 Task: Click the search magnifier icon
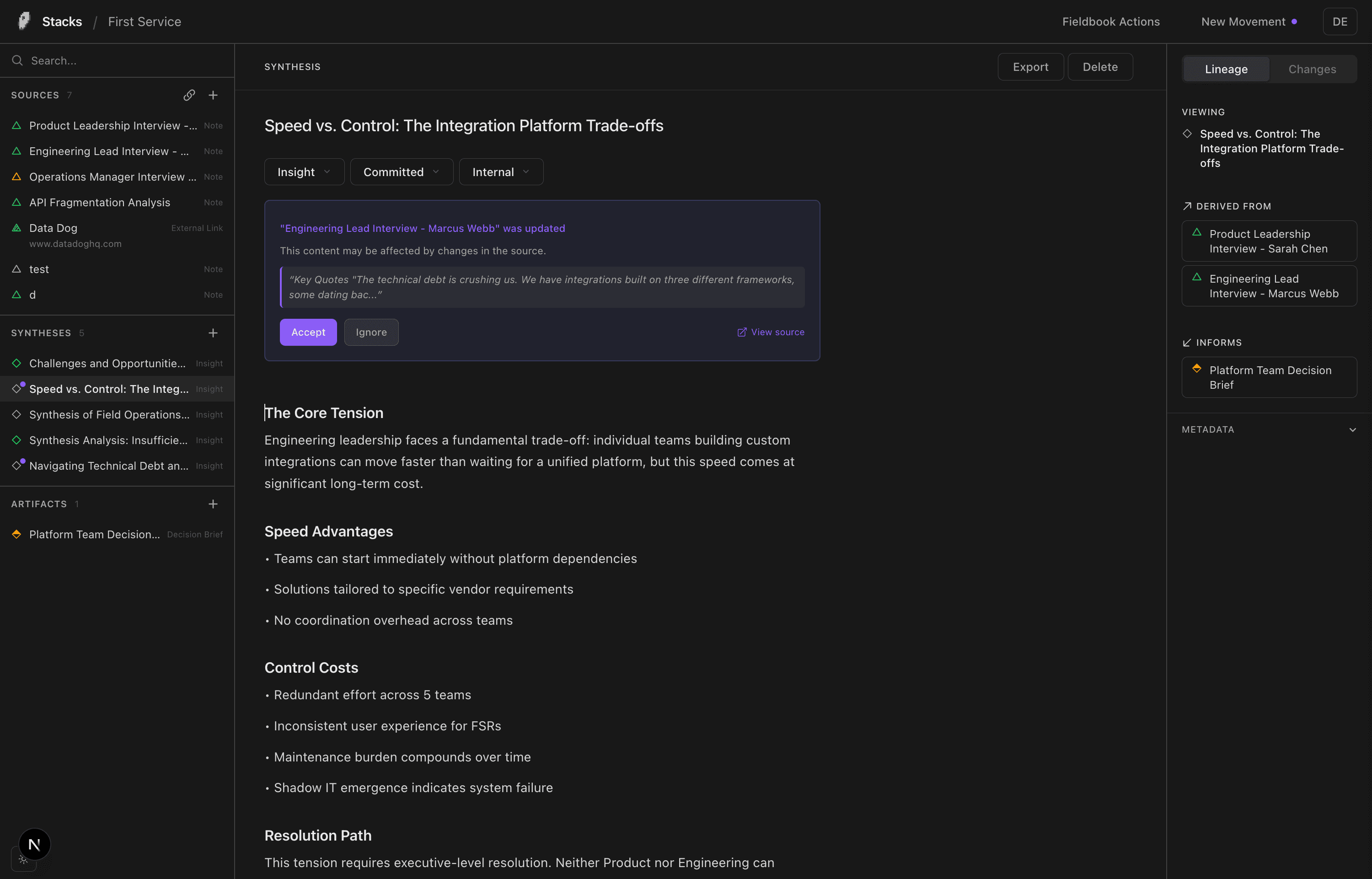(x=17, y=60)
